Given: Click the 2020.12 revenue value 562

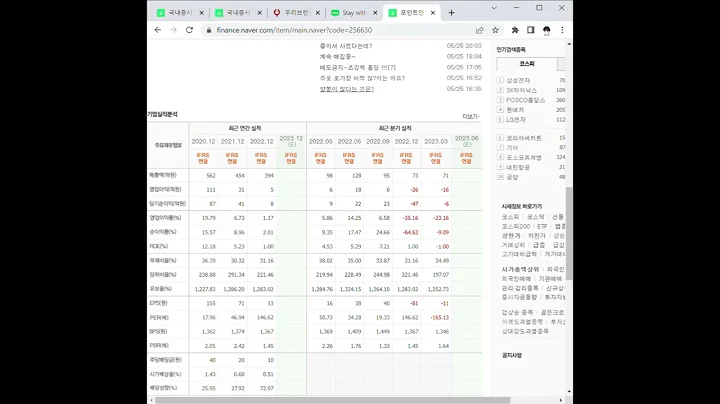Looking at the screenshot, I should click(x=211, y=176).
